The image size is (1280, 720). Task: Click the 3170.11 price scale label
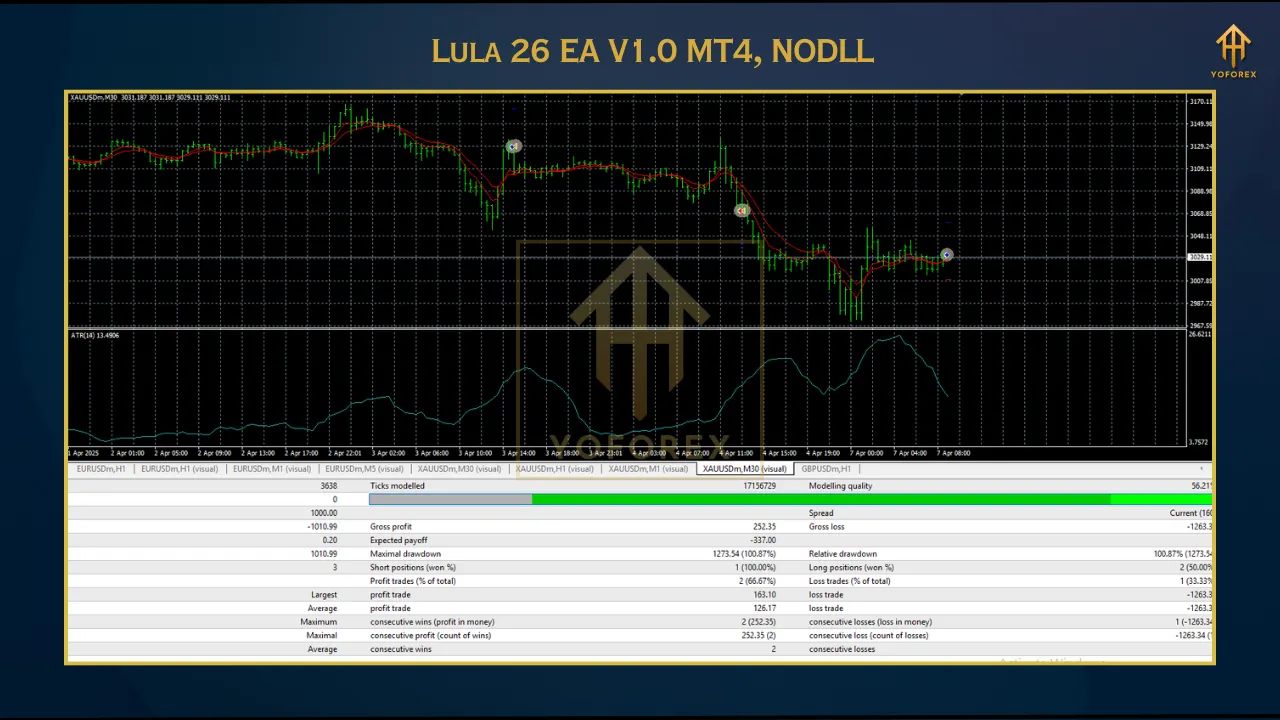[1200, 102]
